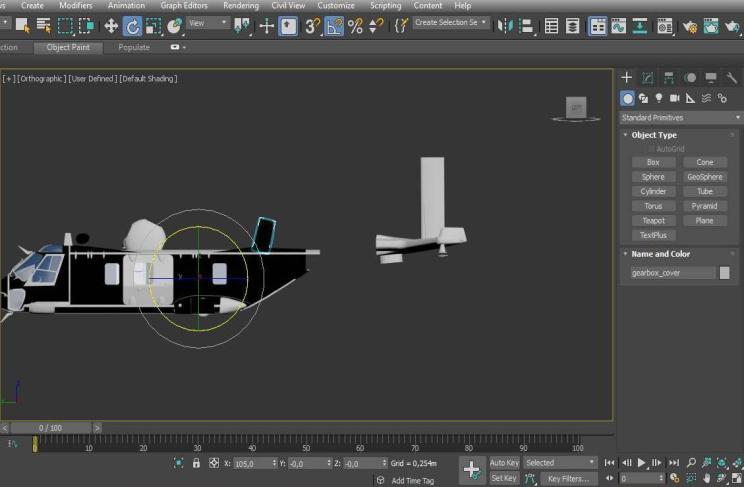
Task: Open View reference coordinate dropdown
Action: click(208, 23)
